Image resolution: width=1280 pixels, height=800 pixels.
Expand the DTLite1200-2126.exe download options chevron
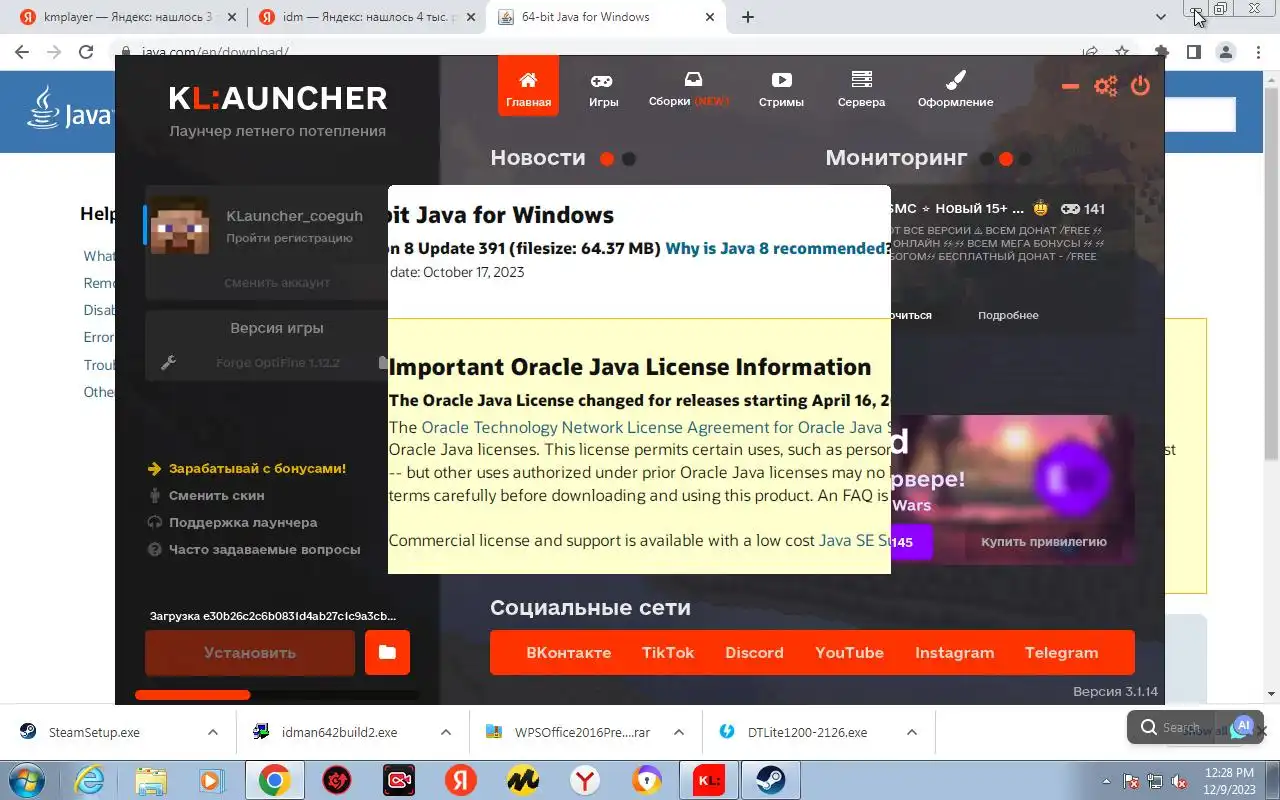[912, 732]
